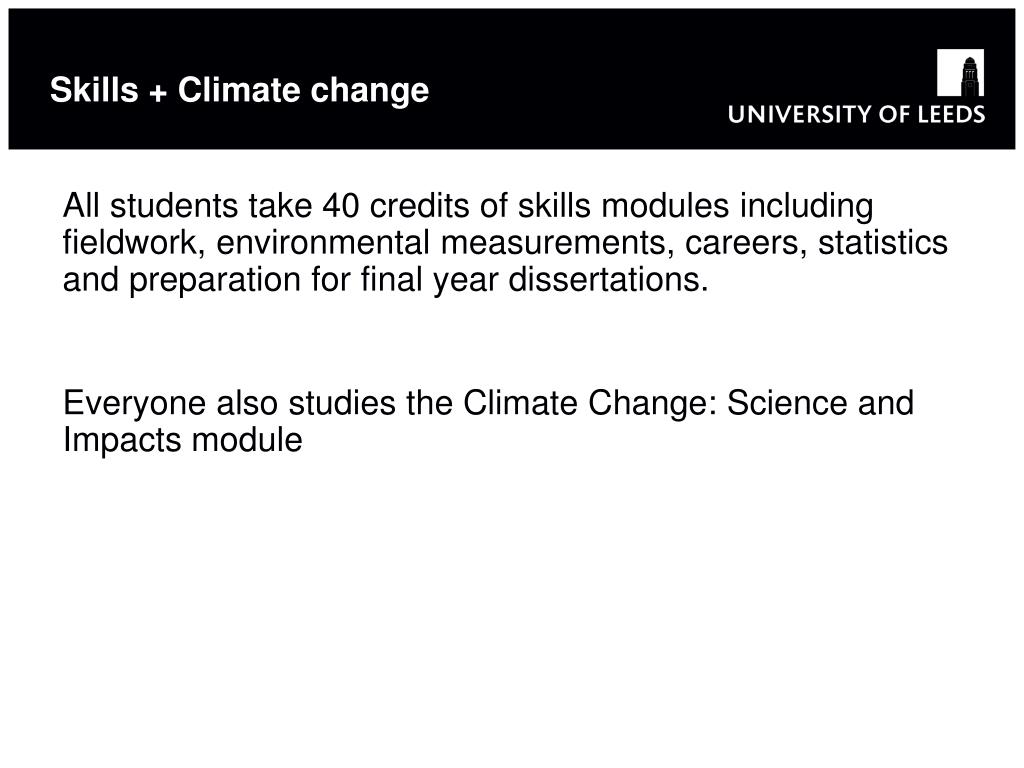The image size is (1024, 768).
Task: Click the word "fieldwork" in the body text
Action: point(129,242)
